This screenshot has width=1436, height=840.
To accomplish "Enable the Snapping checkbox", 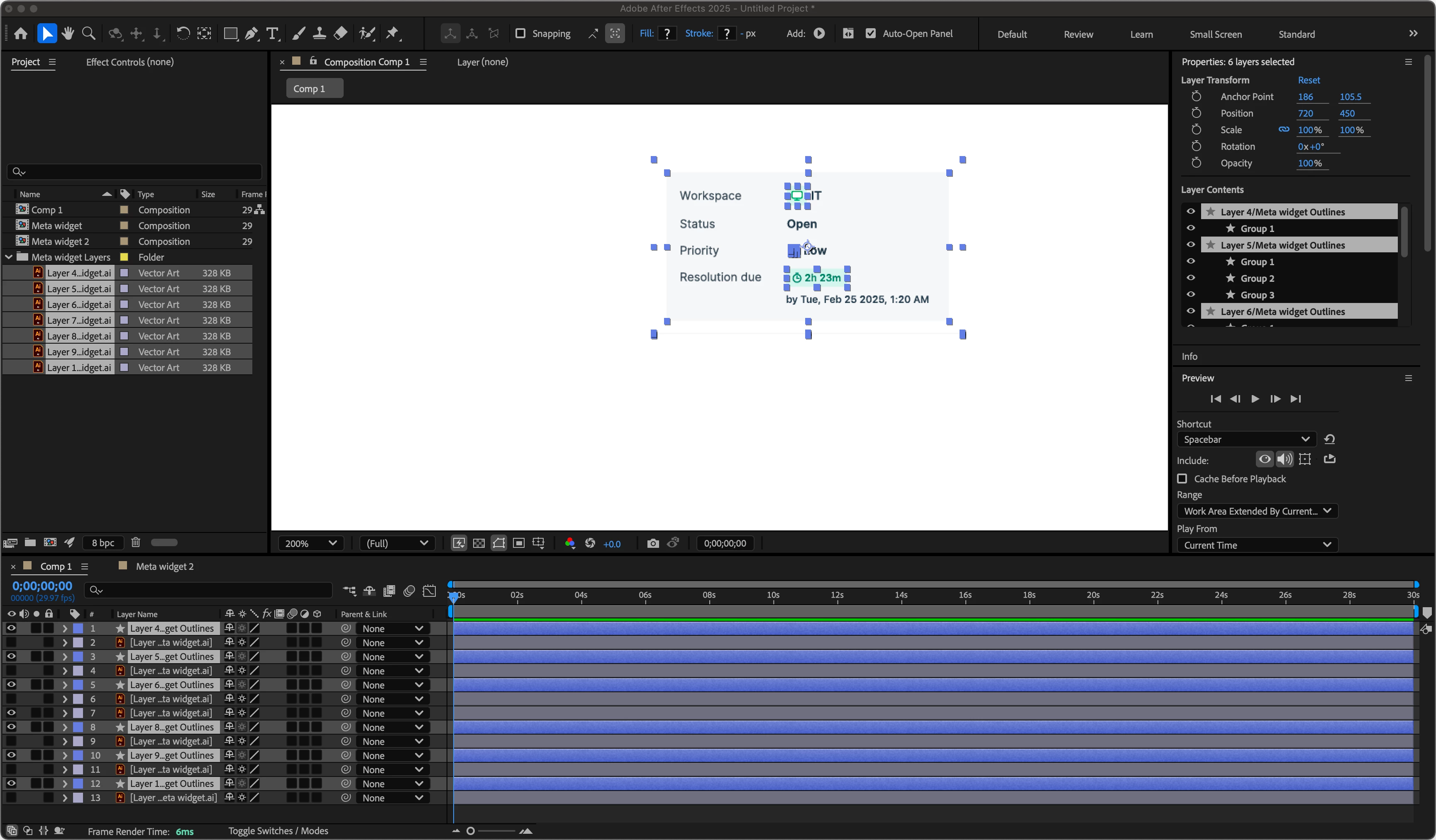I will (x=520, y=34).
